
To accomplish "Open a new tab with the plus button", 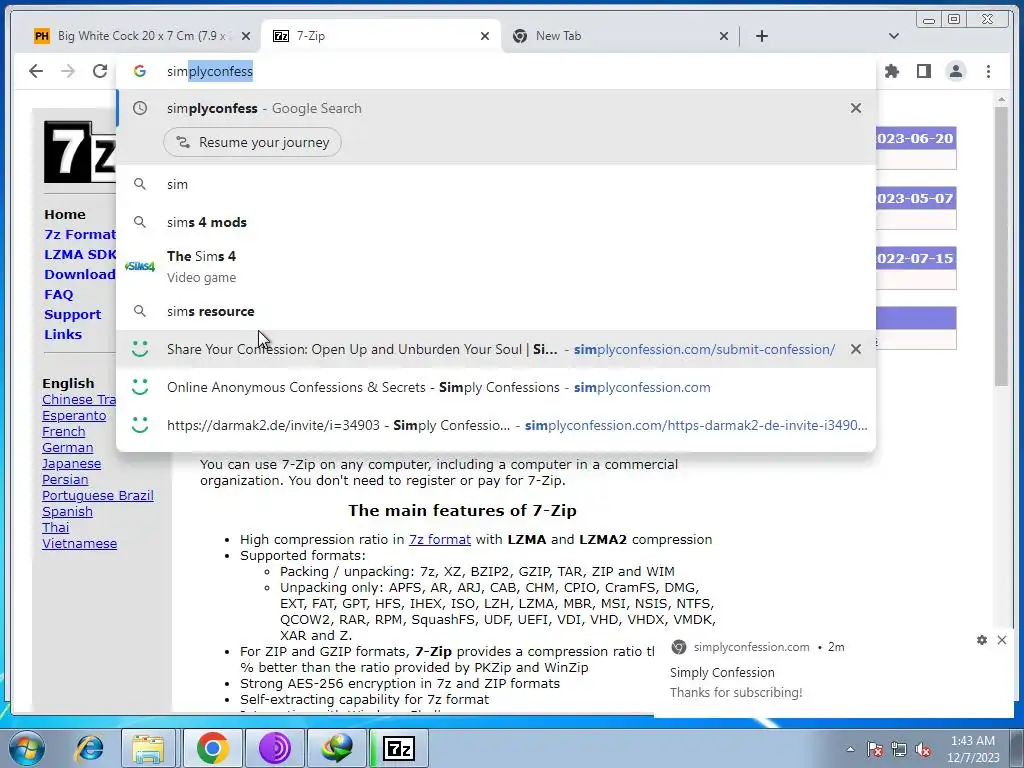I will click(761, 36).
